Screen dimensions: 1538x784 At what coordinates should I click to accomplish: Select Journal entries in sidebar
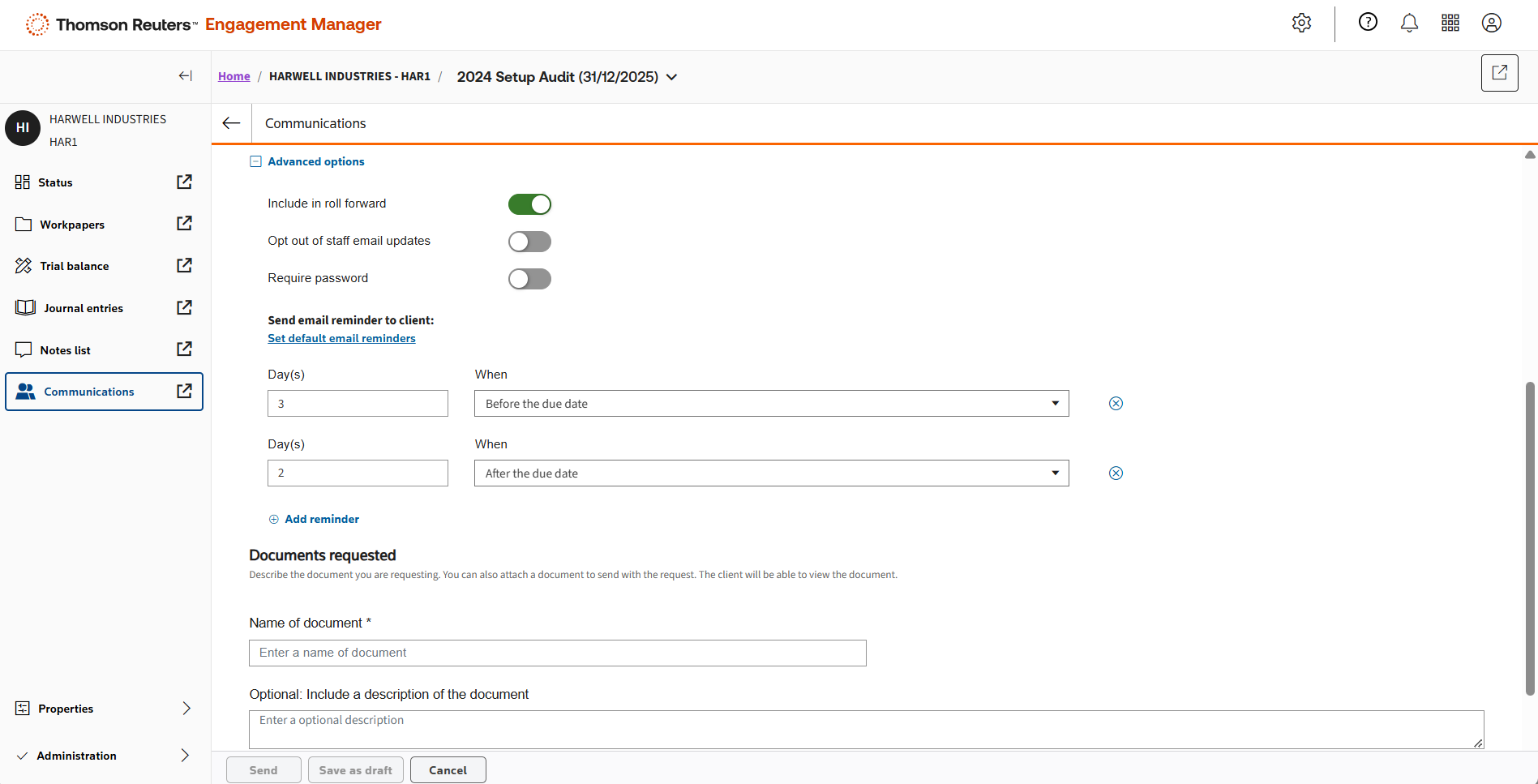tap(83, 308)
